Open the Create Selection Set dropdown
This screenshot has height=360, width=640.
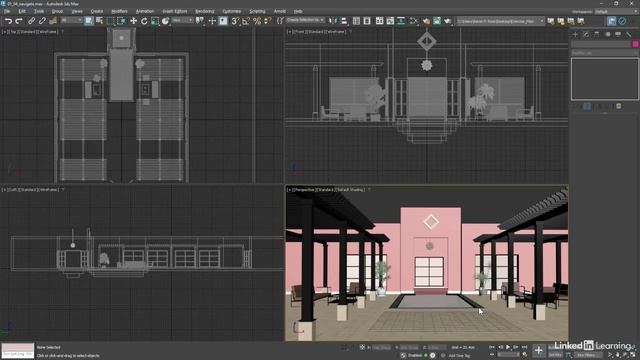click(x=305, y=20)
